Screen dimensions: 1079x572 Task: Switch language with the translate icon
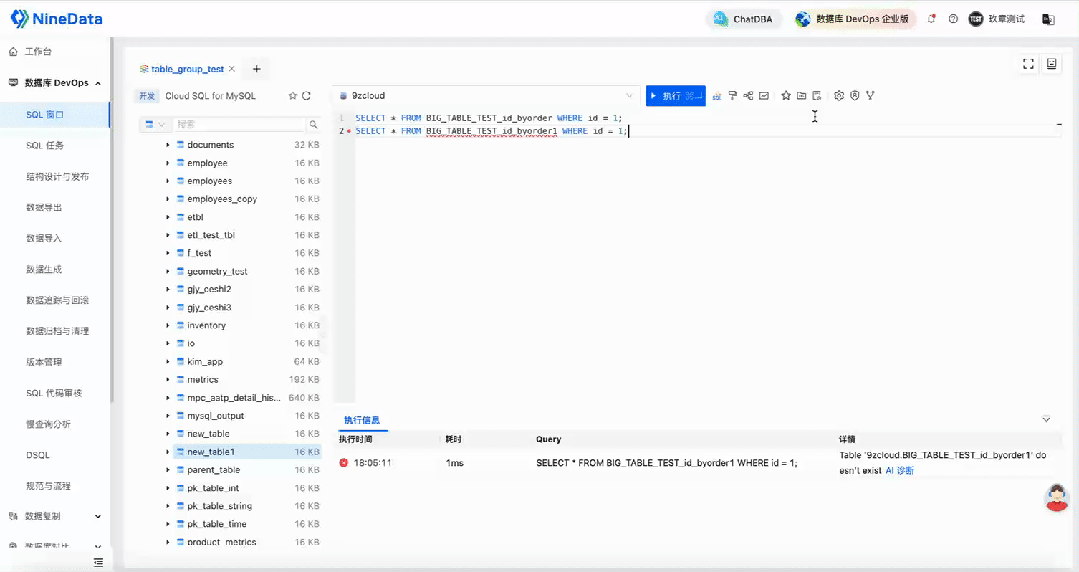(x=1048, y=19)
